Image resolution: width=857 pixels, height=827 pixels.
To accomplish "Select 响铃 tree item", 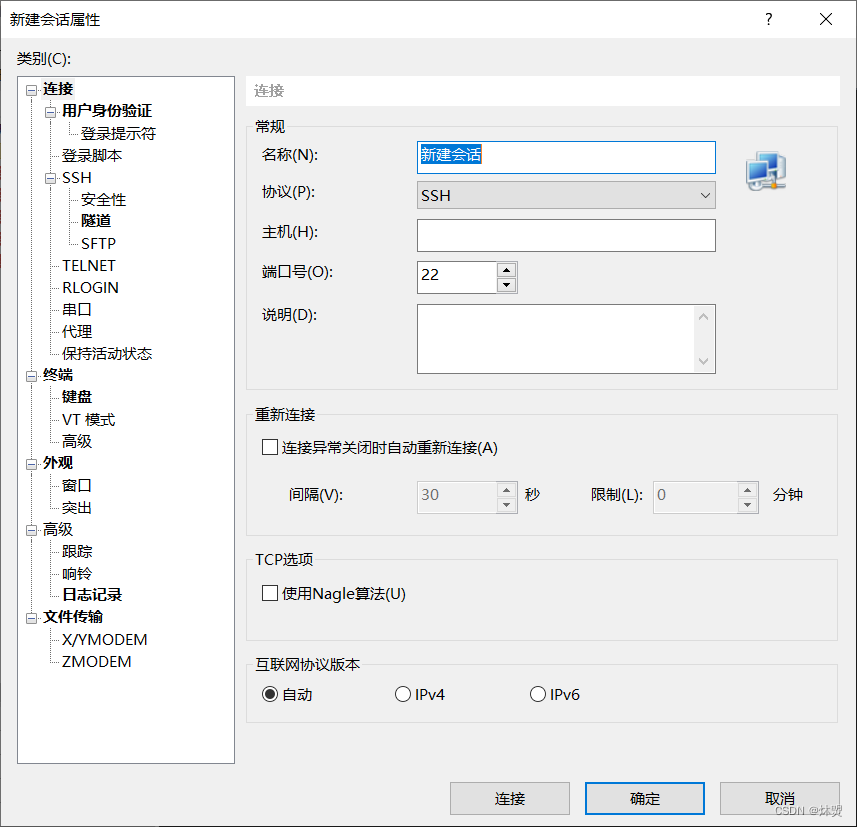I will pos(77,573).
